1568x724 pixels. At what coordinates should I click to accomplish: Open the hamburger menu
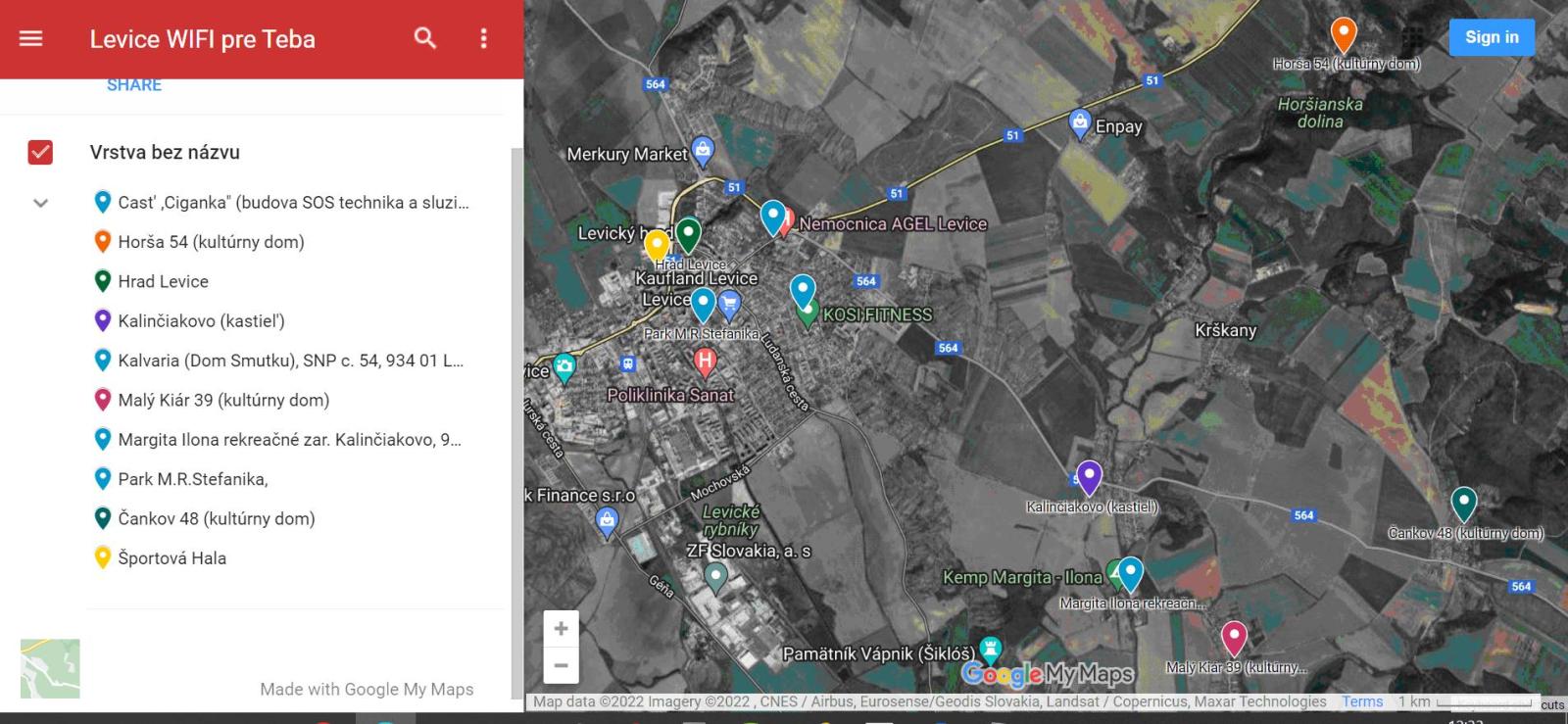tap(31, 38)
